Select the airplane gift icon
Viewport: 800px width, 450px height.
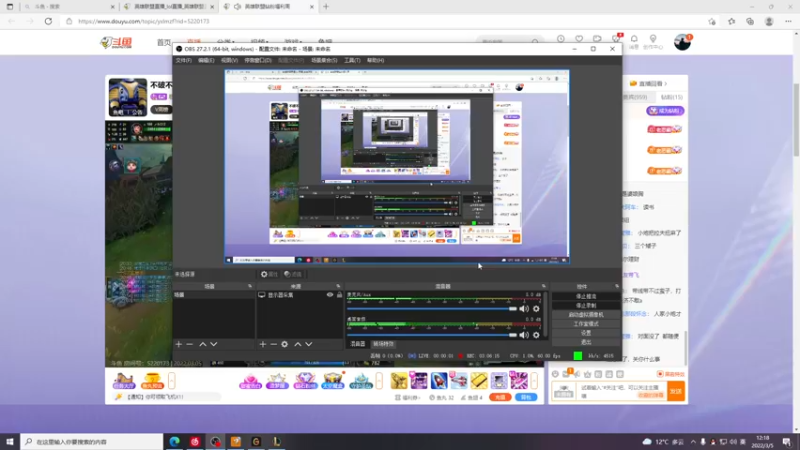(459, 381)
